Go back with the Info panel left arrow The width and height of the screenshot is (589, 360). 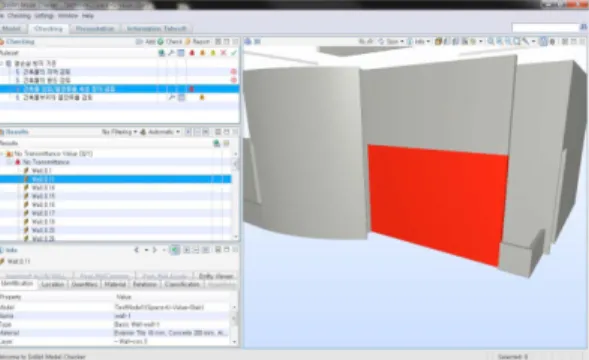[x=136, y=250]
